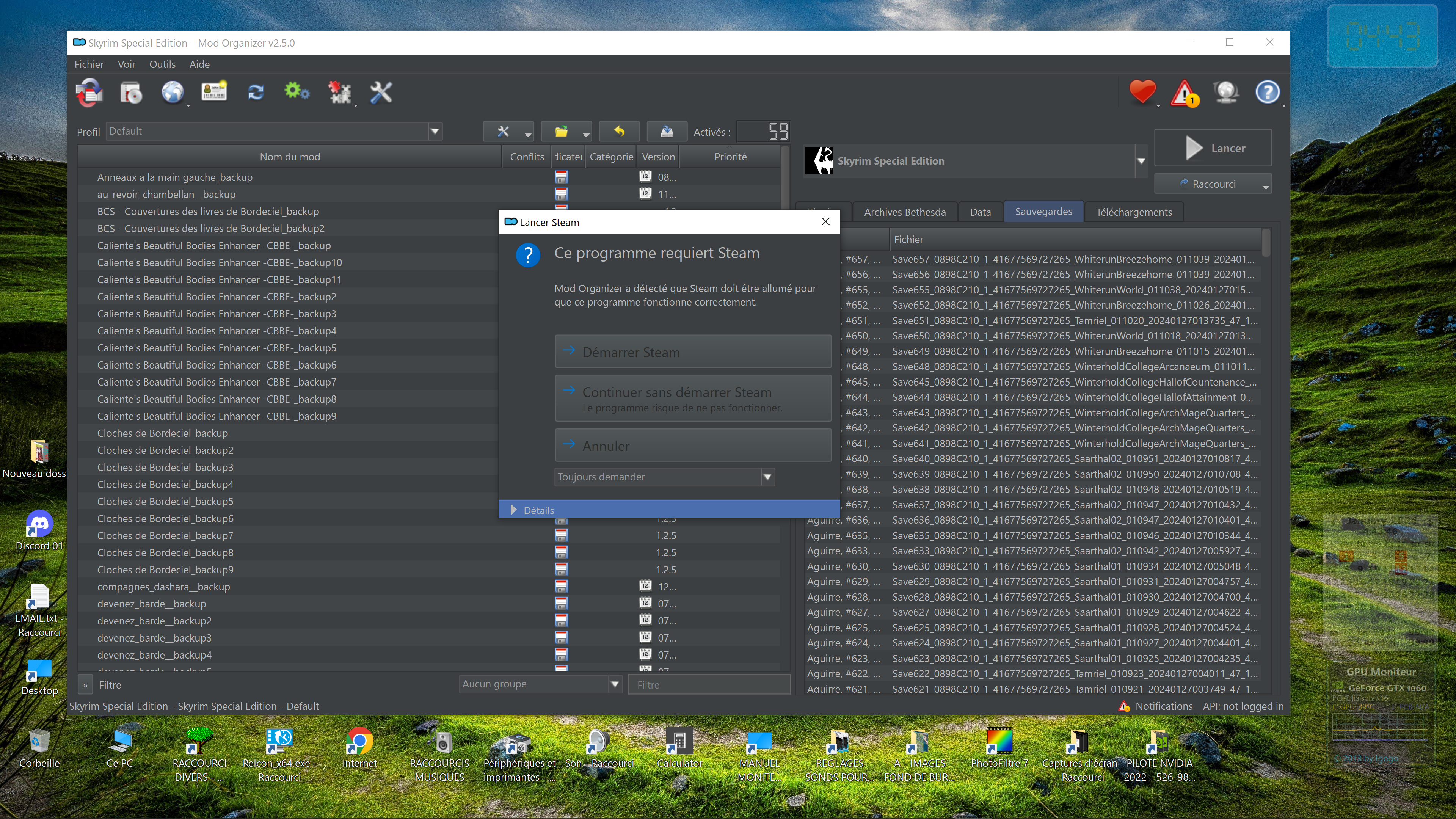Image resolution: width=1456 pixels, height=819 pixels.
Task: Click flag icon in compagnes_dashara__backup row
Action: click(561, 586)
